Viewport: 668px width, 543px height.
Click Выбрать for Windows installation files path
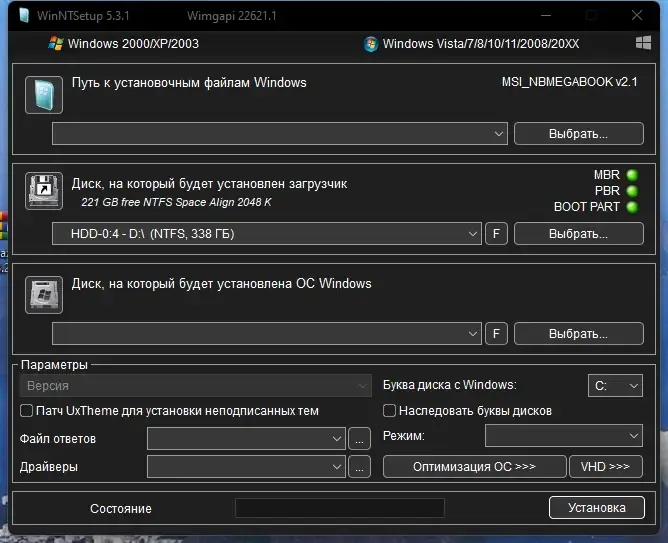click(x=579, y=134)
